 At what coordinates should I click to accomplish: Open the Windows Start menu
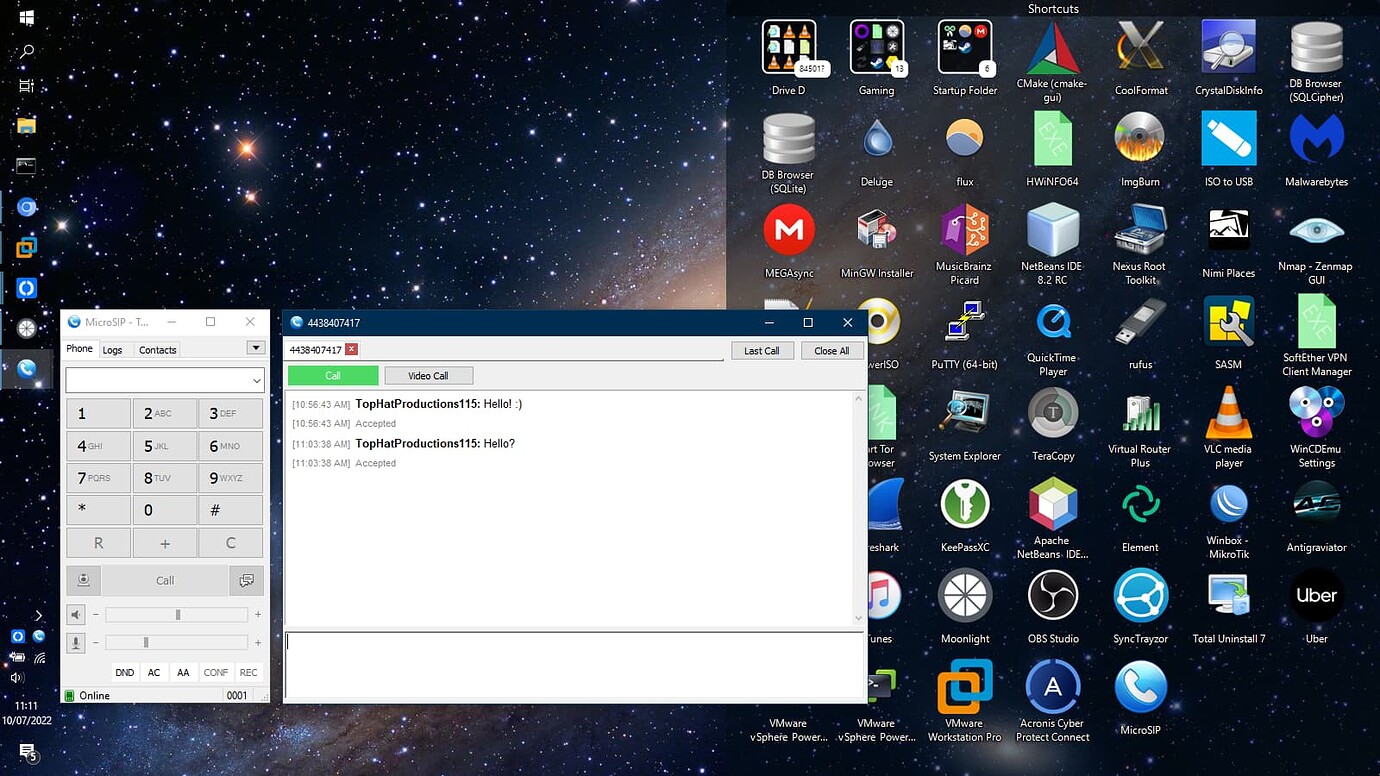pyautogui.click(x=27, y=17)
